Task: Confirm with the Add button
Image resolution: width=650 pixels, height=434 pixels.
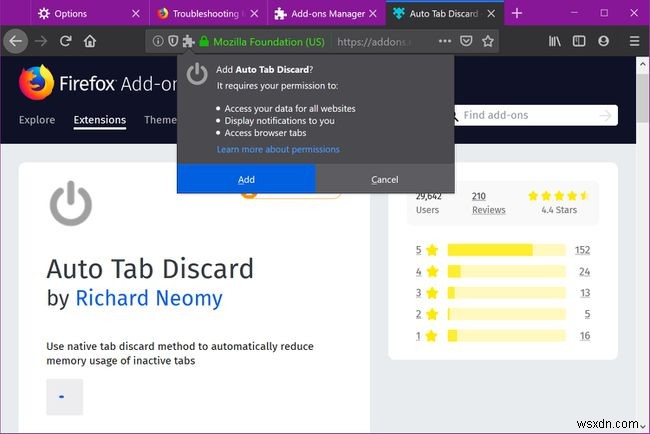Action: (x=246, y=179)
